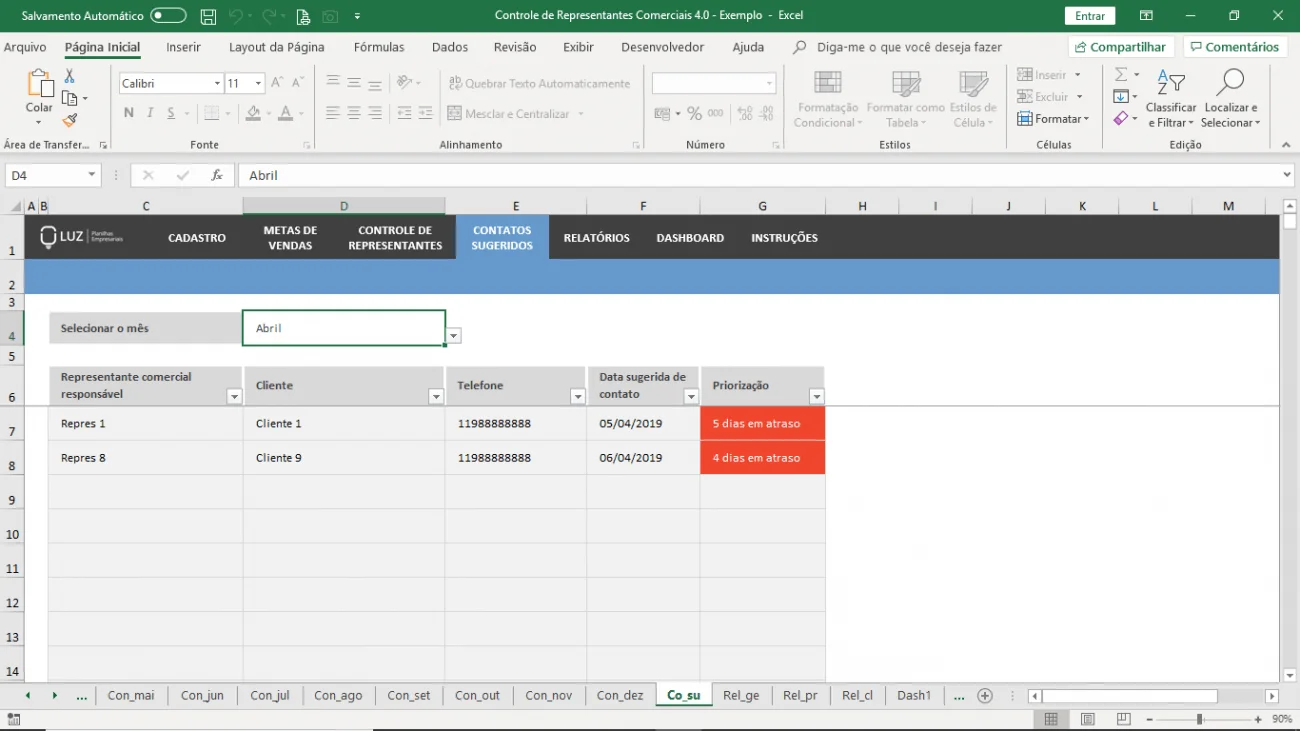Expand the Calibri font name dropdown
The image size is (1300, 731).
(217, 84)
